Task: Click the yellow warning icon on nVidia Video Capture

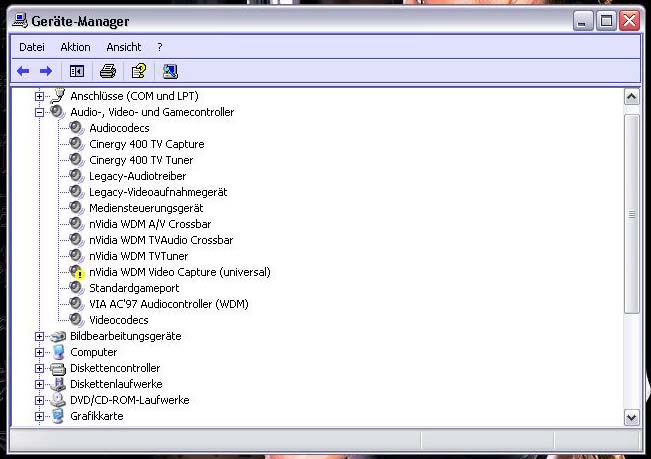Action: coord(80,275)
